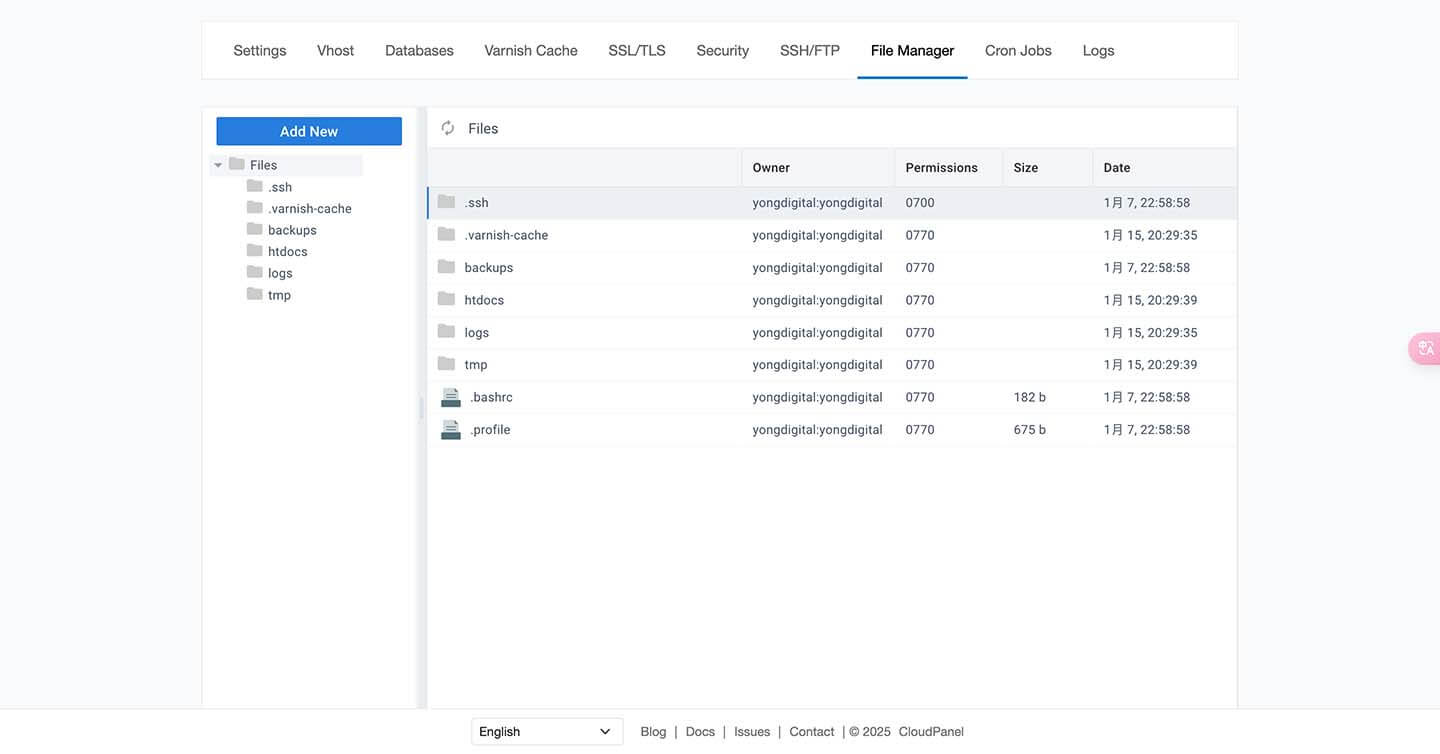Go to the SSL/TLS tab
Image resolution: width=1440 pixels, height=754 pixels.
coord(637,50)
